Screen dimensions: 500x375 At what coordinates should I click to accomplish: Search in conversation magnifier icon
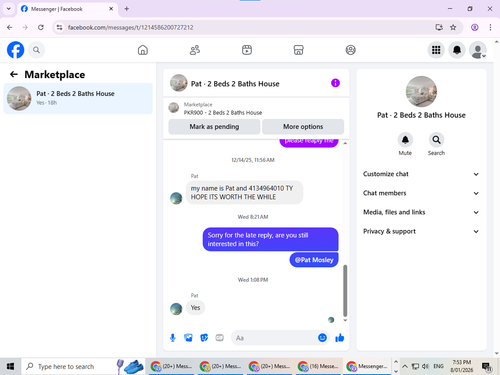[436, 140]
